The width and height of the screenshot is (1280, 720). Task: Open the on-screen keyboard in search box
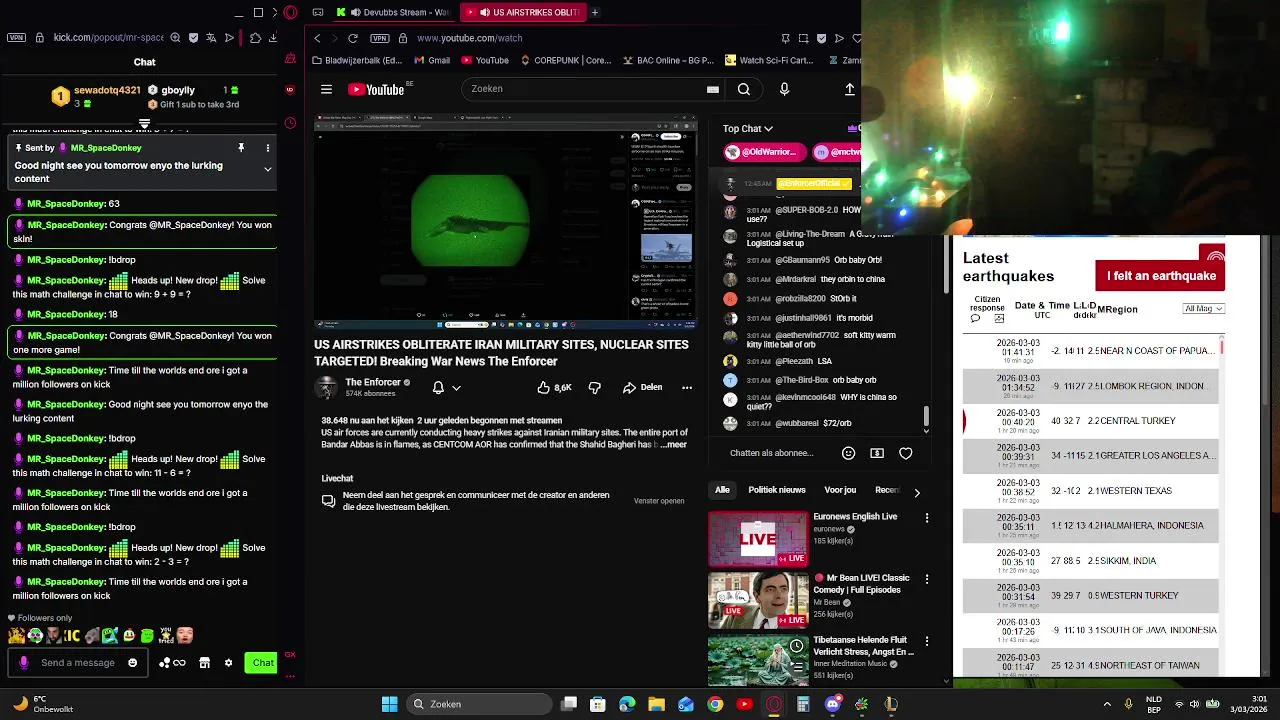(713, 89)
